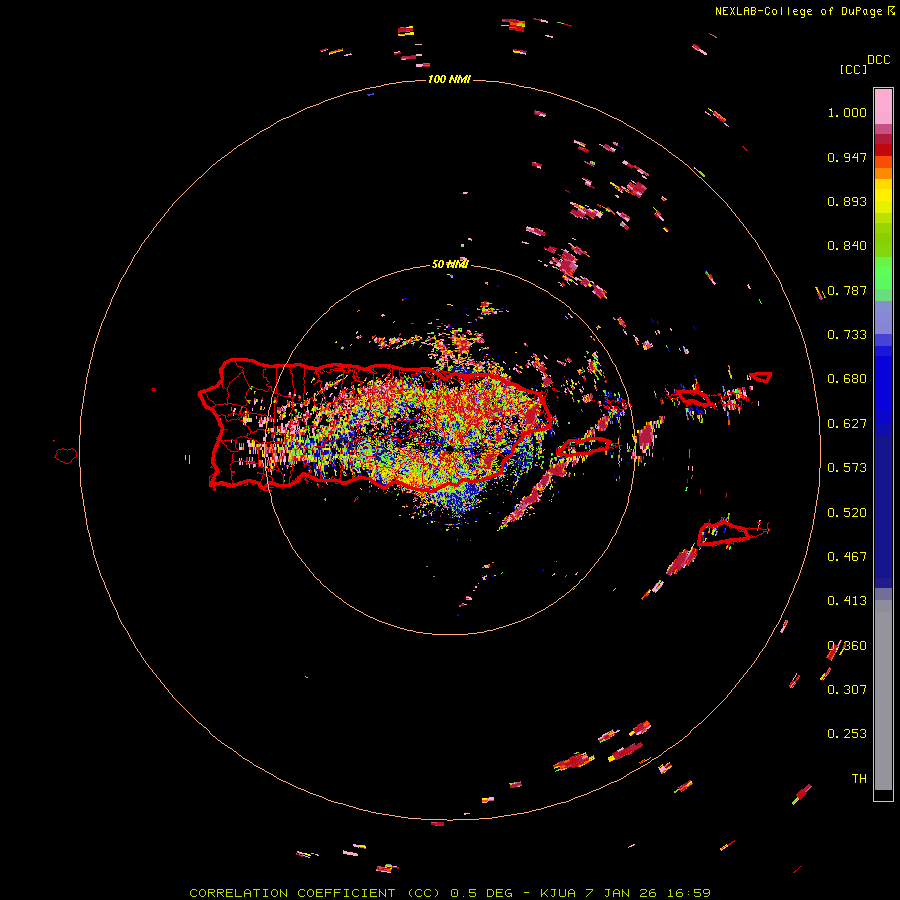Click the small Mona Island outline far west

(x=66, y=456)
